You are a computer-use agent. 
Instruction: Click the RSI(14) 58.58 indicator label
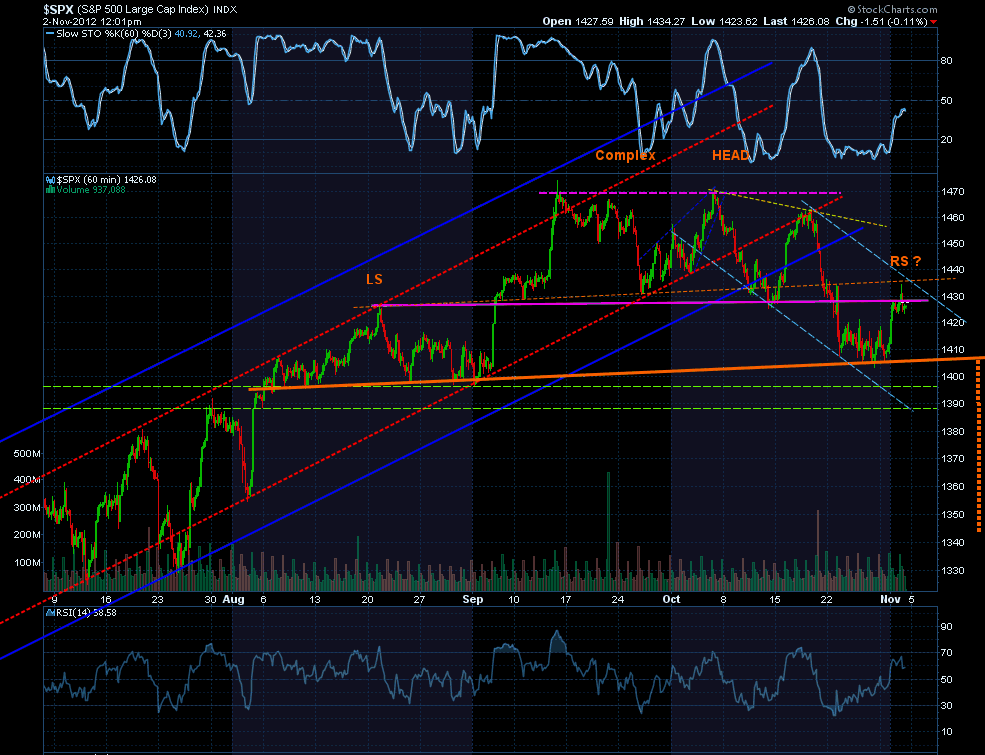tap(86, 612)
